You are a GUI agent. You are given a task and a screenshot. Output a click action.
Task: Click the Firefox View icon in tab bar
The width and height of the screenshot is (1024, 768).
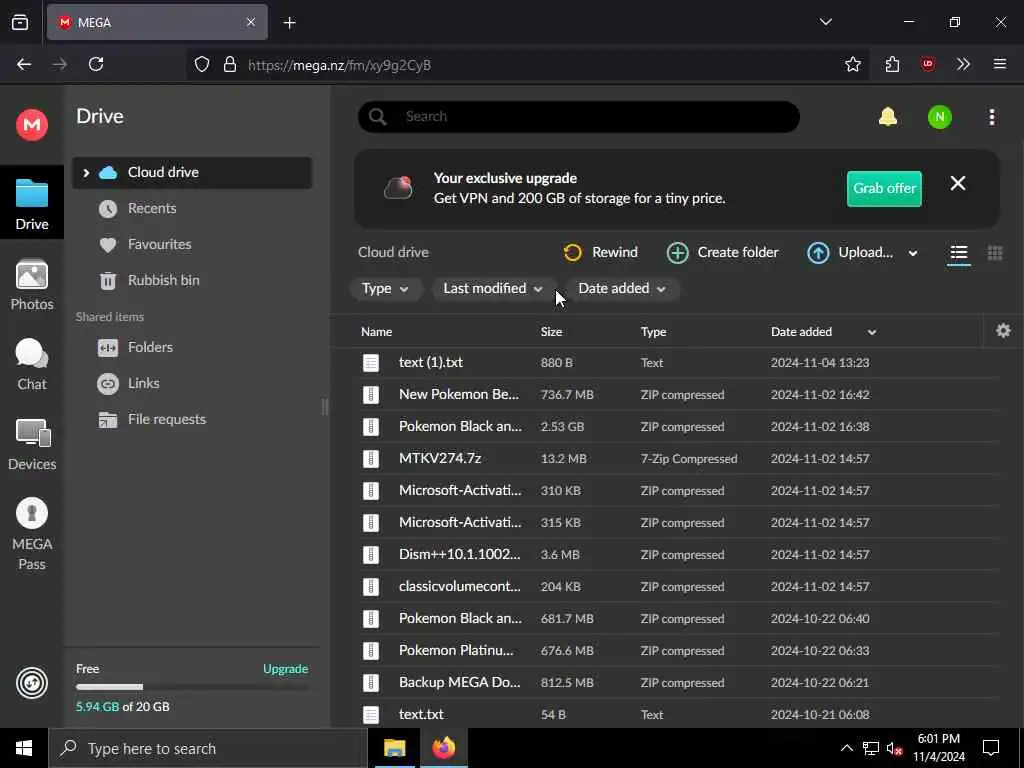pos(20,22)
